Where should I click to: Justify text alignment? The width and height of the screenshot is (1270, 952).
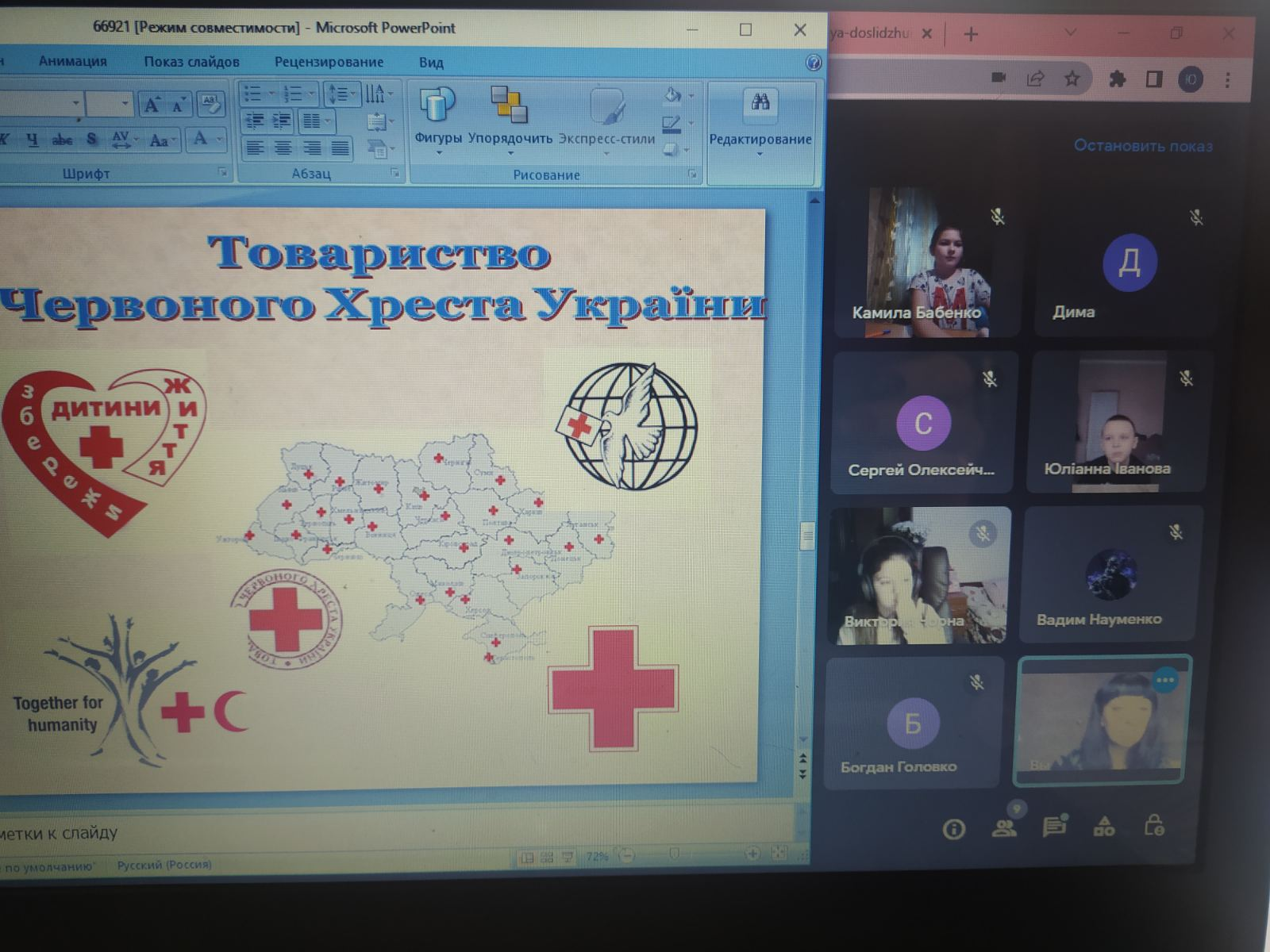[x=340, y=148]
